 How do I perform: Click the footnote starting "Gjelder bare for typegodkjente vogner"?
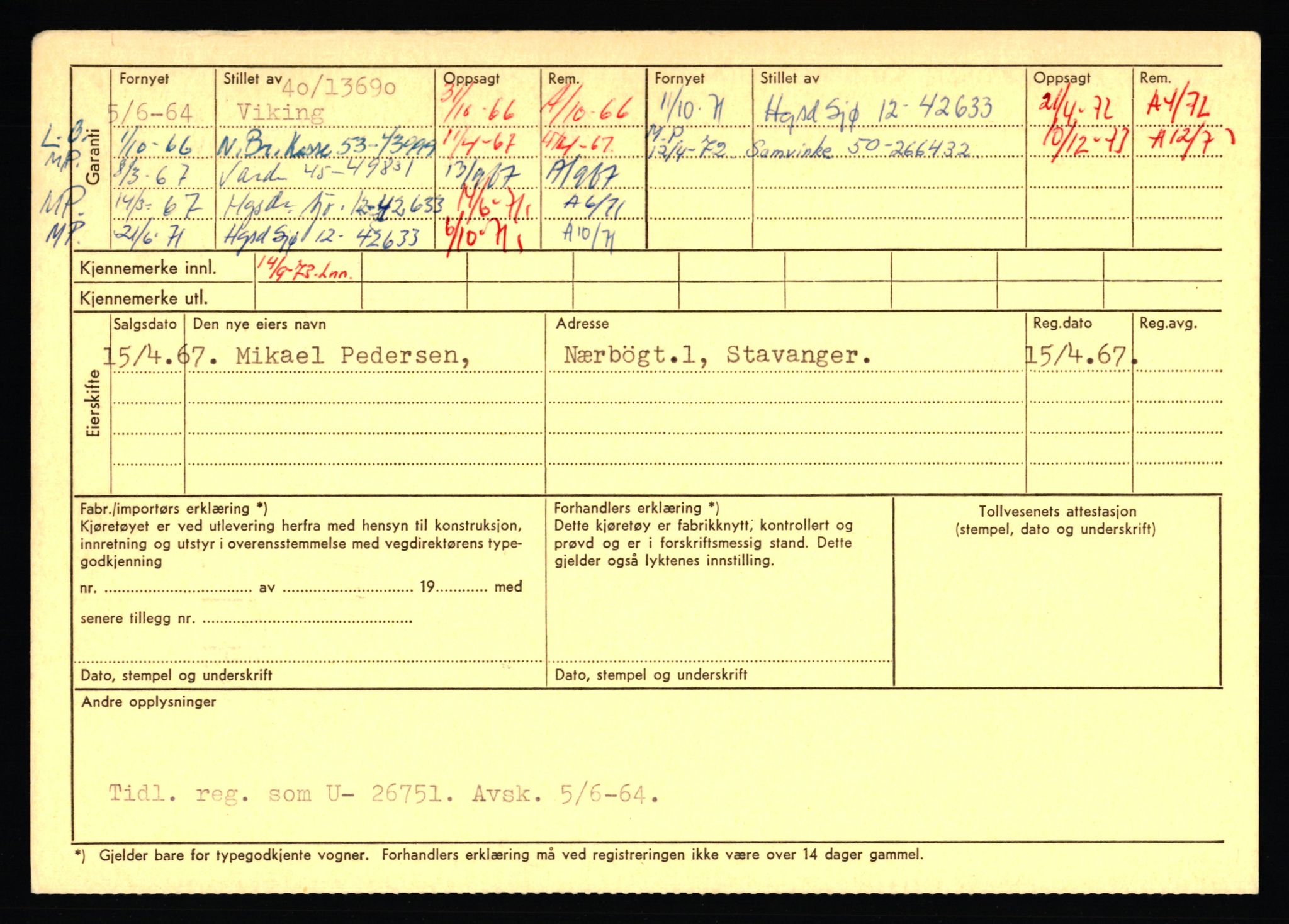click(511, 855)
